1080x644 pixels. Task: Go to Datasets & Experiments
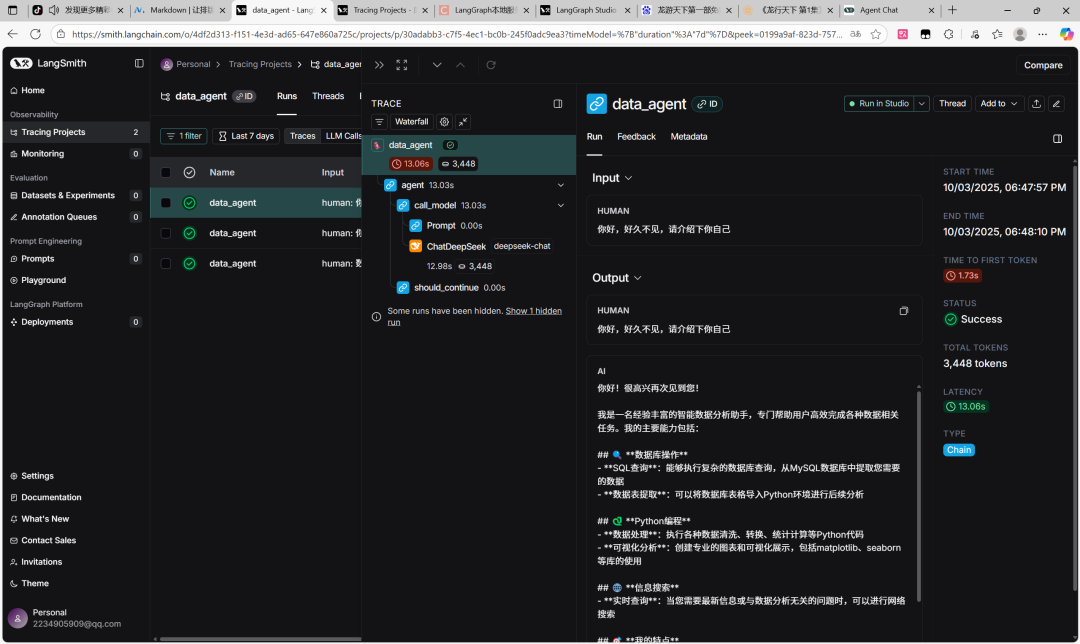[x=68, y=196]
